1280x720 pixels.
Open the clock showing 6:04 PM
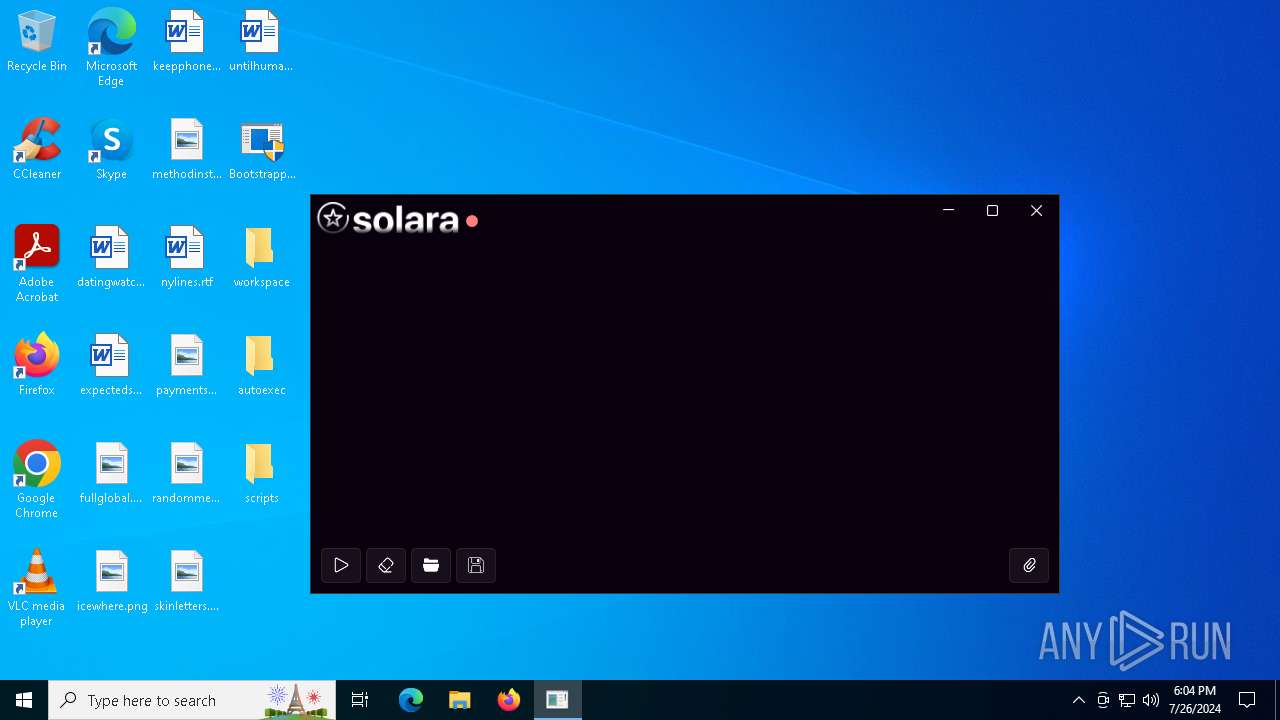pos(1195,700)
